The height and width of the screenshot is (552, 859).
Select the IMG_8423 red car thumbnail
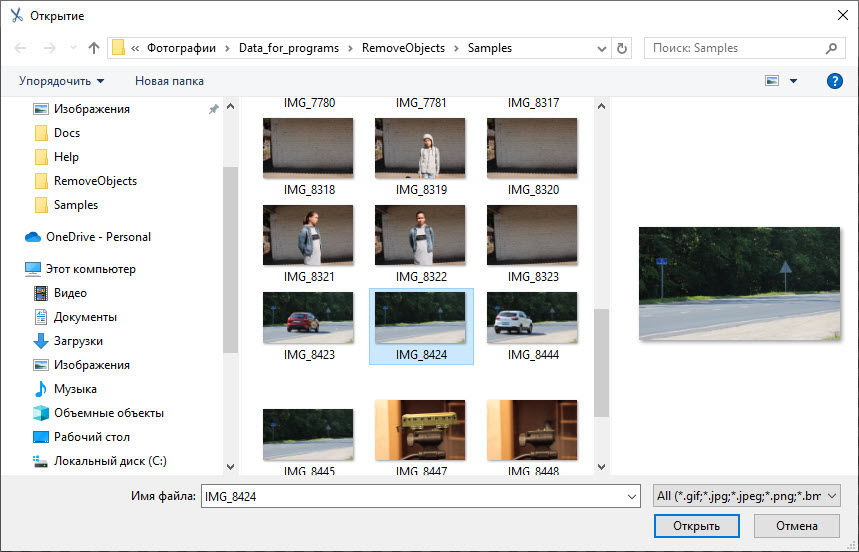[308, 320]
